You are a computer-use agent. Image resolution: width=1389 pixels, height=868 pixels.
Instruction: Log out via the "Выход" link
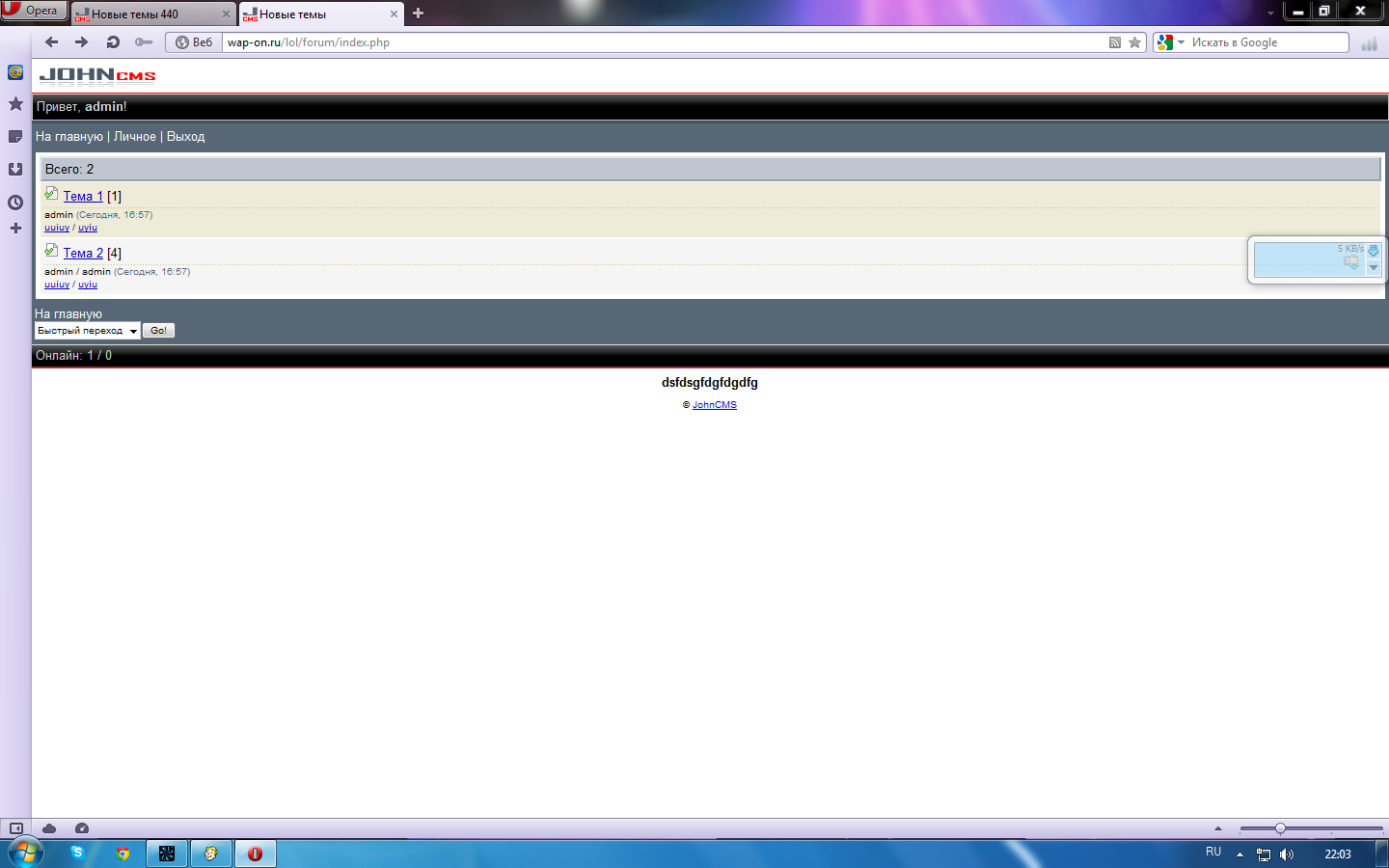[x=186, y=137]
